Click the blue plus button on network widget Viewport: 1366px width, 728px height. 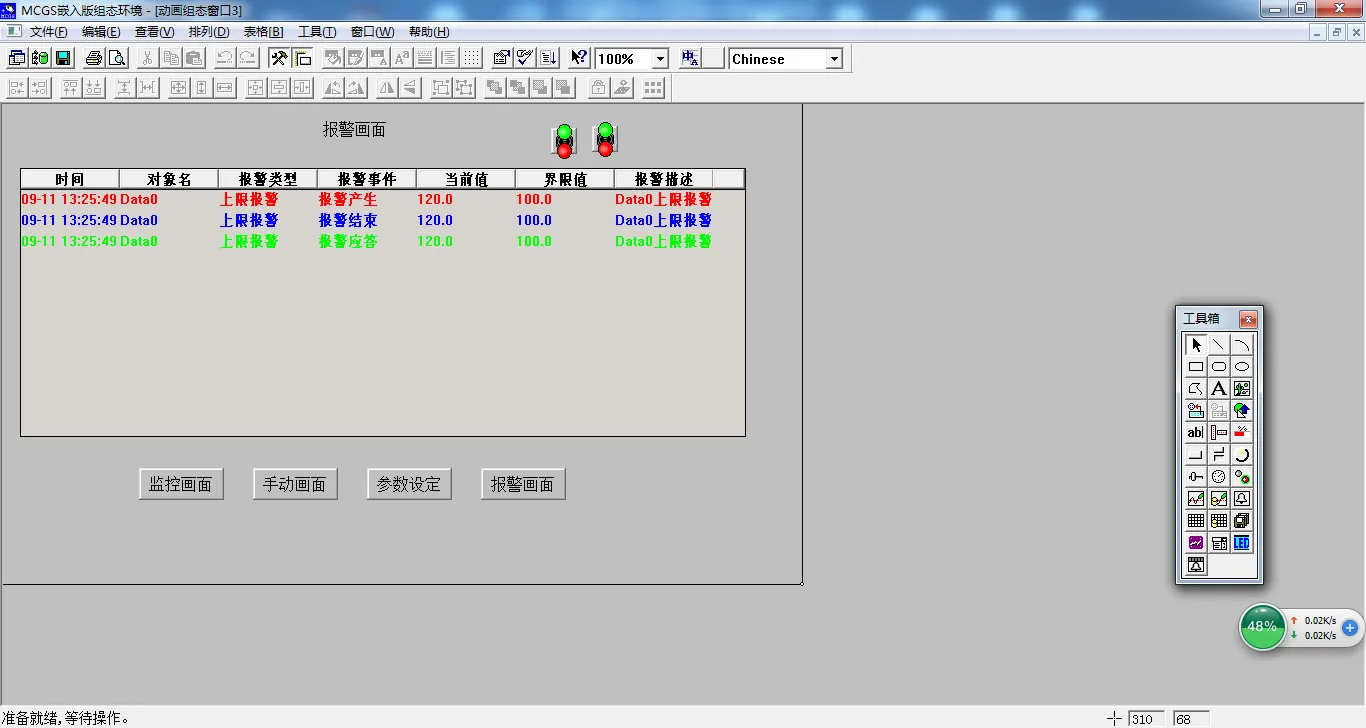coord(1350,628)
